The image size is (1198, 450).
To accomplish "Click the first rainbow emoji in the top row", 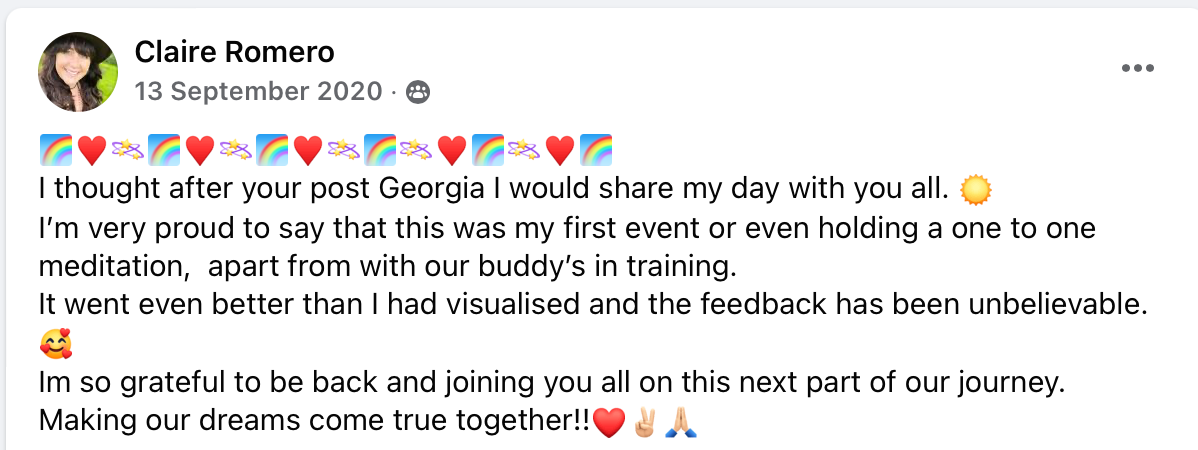I will tap(55, 151).
